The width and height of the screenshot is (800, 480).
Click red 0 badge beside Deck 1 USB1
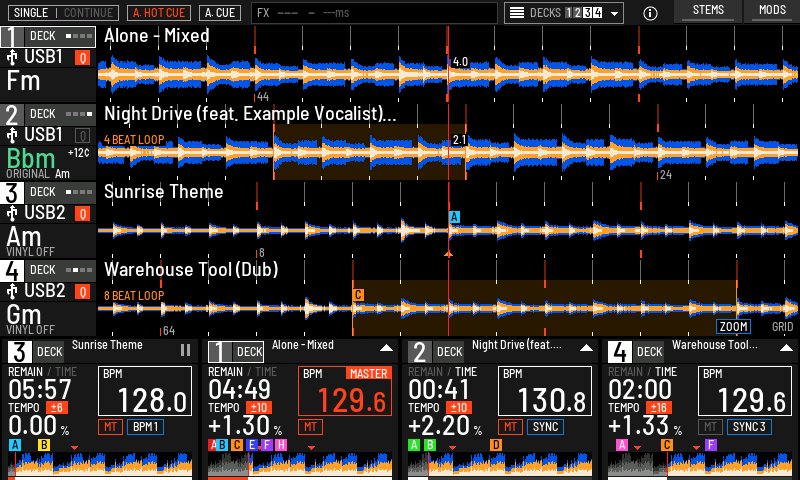click(83, 58)
